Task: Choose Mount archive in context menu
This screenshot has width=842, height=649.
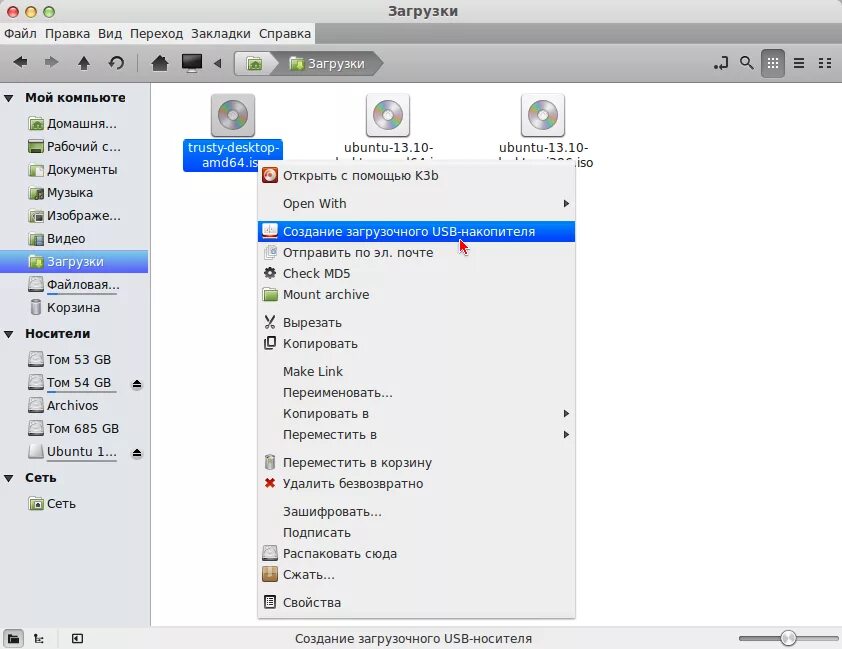Action: 416,294
